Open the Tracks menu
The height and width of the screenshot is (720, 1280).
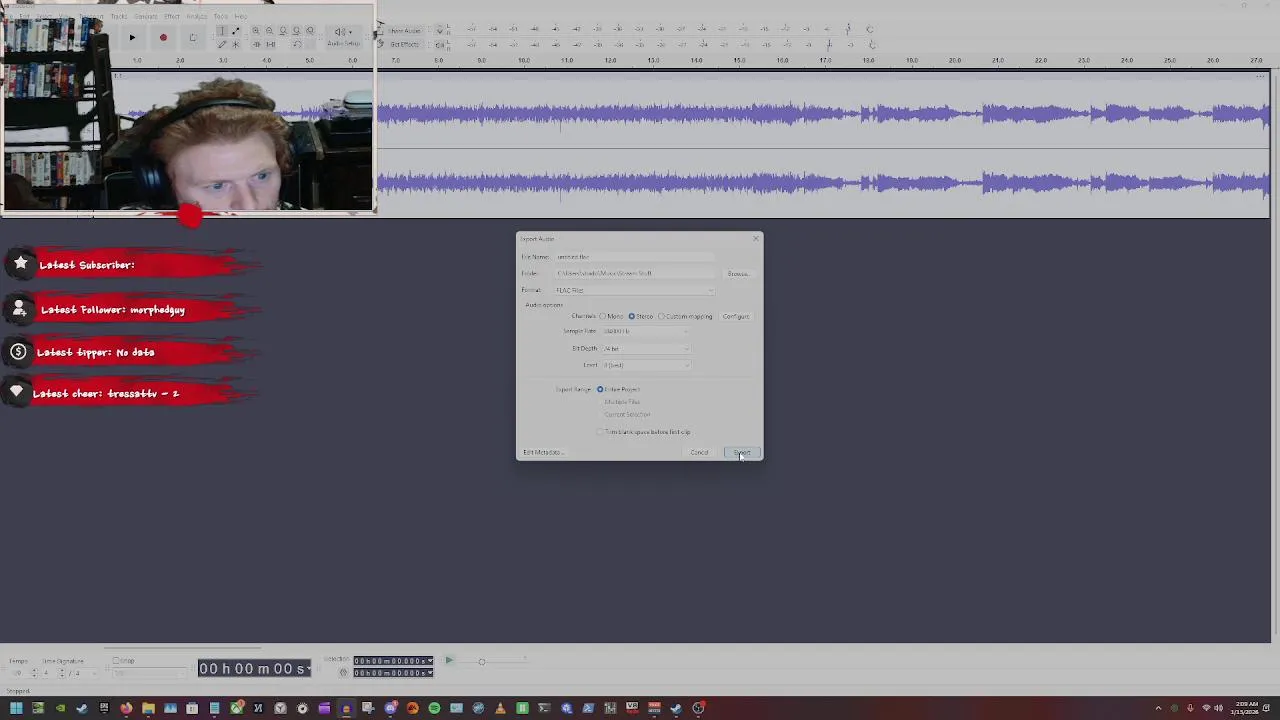click(119, 16)
